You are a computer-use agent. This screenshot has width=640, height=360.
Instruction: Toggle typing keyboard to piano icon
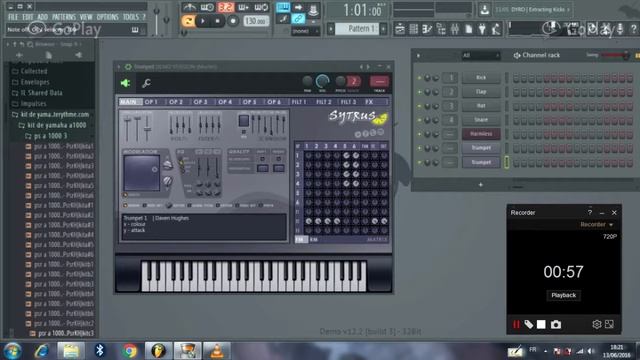pyautogui.click(x=283, y=7)
